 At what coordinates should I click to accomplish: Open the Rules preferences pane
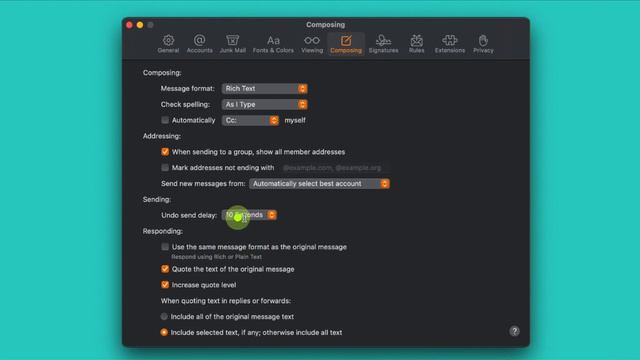click(x=416, y=44)
